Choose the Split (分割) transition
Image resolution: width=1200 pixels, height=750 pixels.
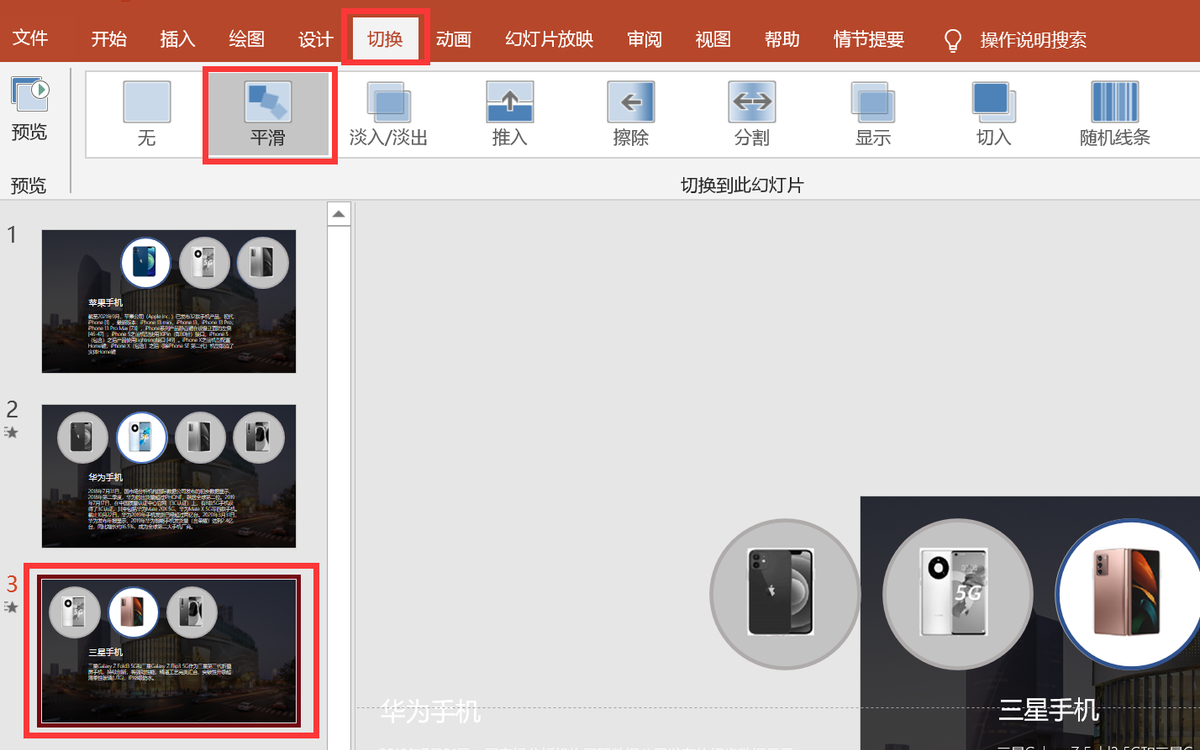coord(751,114)
